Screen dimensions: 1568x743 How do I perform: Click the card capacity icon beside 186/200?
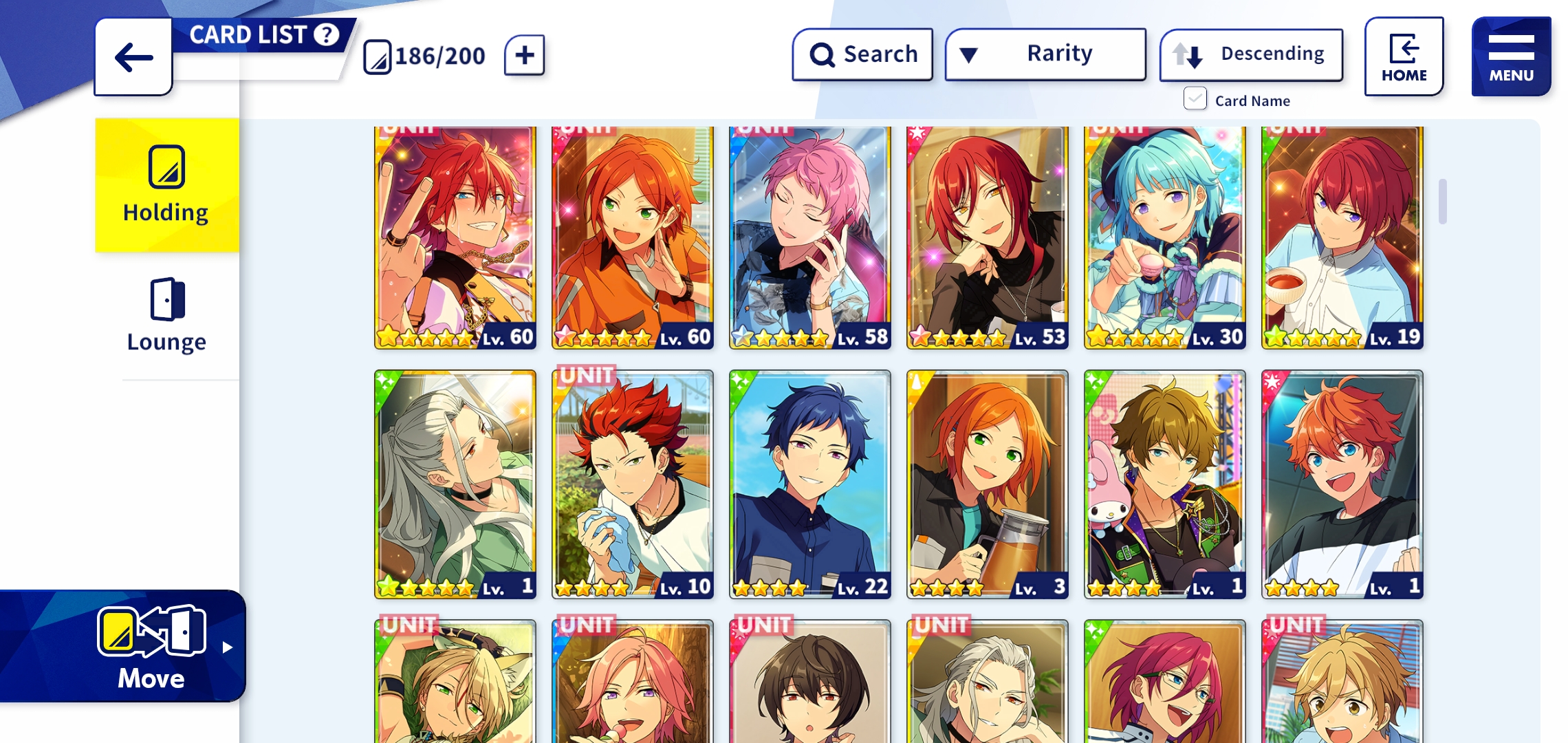377,56
